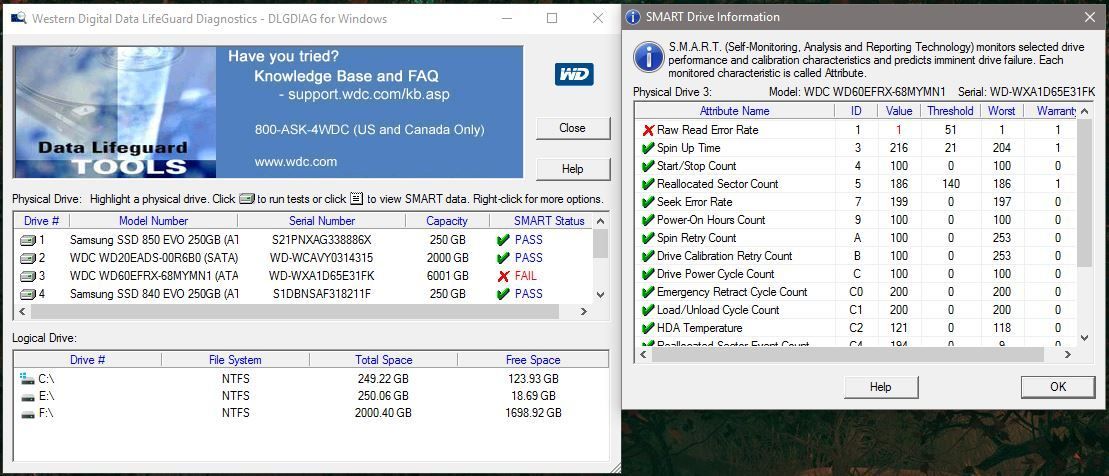Viewport: 1109px width, 476px height.
Task: Click the green check beside Seek Error Rate
Action: pyautogui.click(x=648, y=202)
